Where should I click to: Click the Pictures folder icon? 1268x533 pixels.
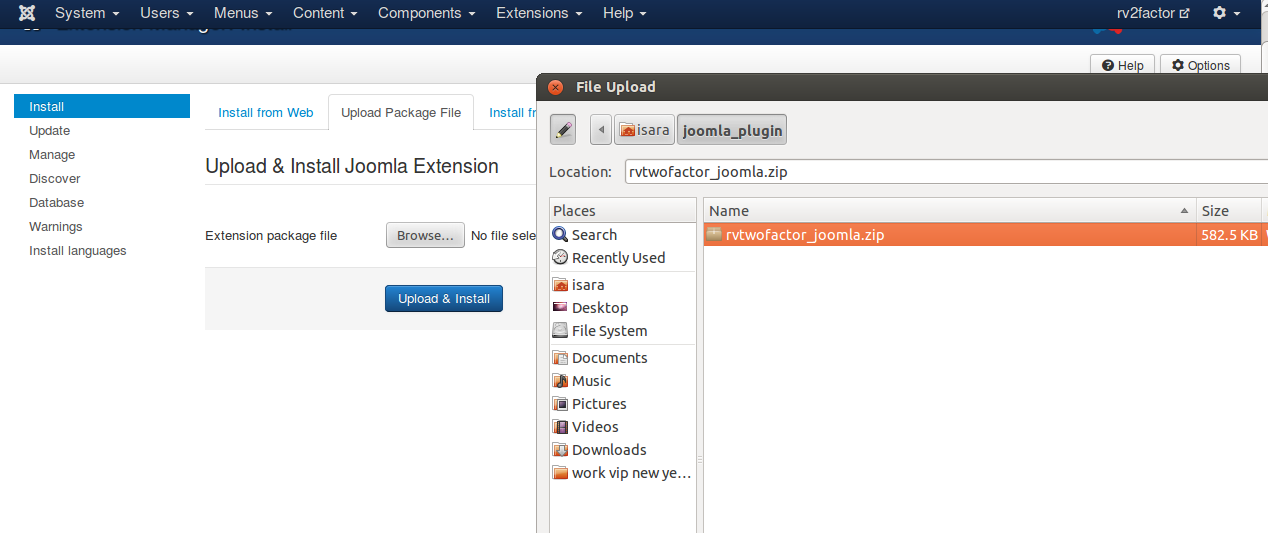[x=560, y=403]
